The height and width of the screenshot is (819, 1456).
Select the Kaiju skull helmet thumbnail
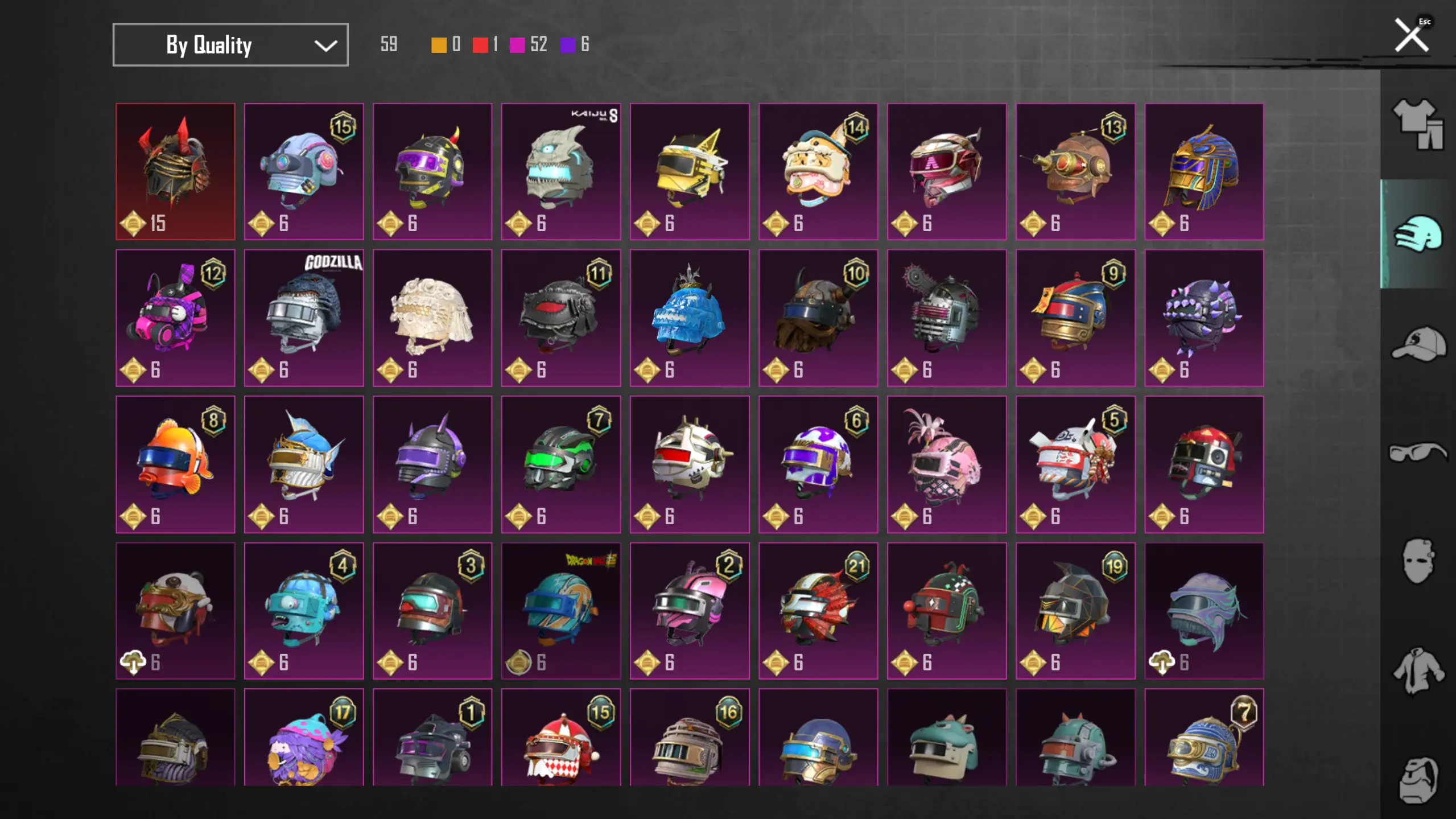pyautogui.click(x=561, y=171)
